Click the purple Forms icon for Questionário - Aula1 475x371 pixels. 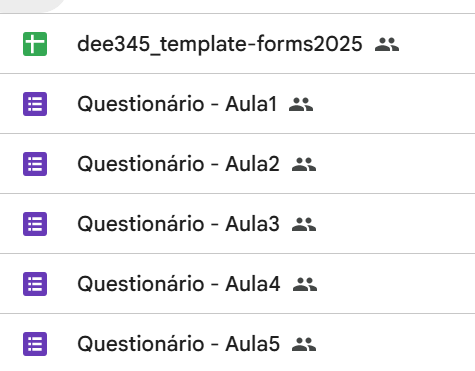click(35, 104)
